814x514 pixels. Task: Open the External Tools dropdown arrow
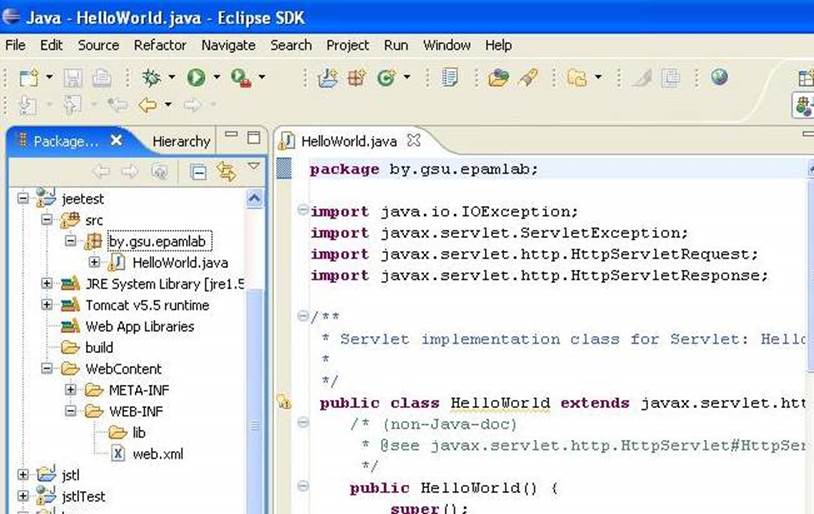click(x=262, y=77)
